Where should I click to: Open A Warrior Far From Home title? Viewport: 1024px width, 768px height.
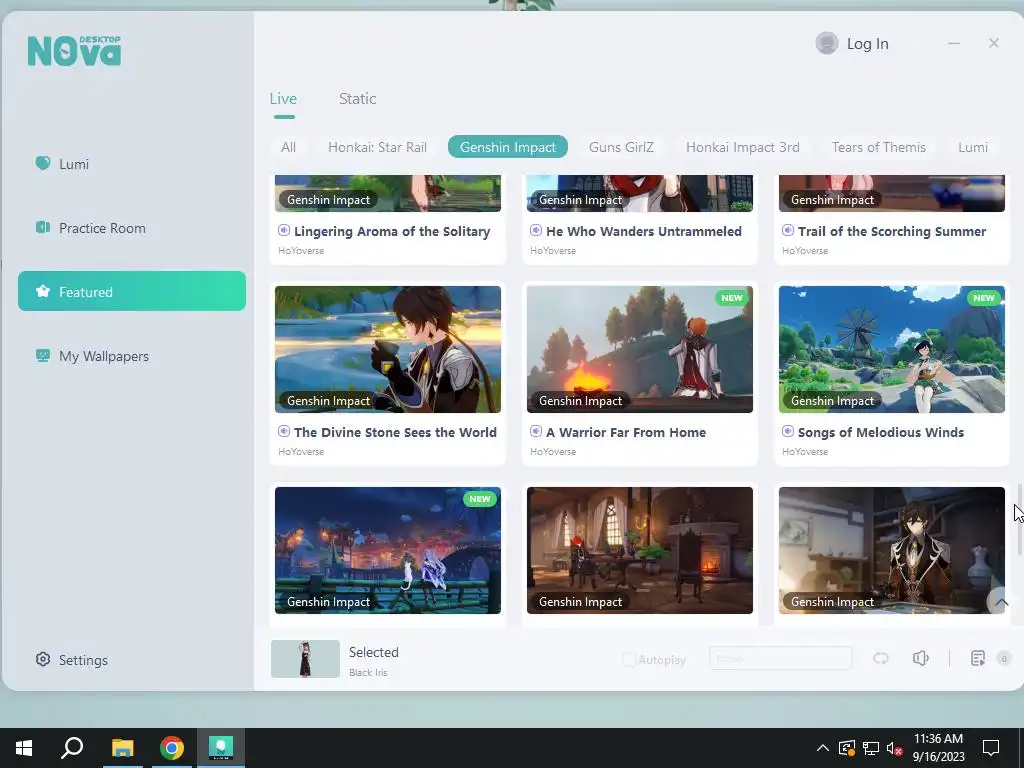coord(626,432)
